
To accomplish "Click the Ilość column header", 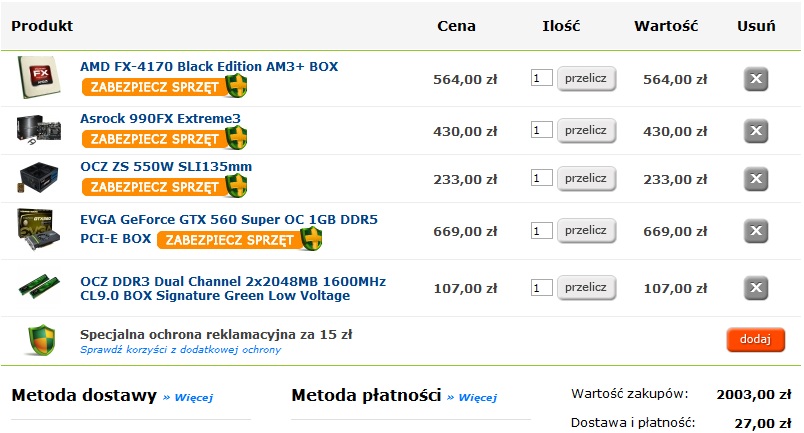I will (561, 26).
